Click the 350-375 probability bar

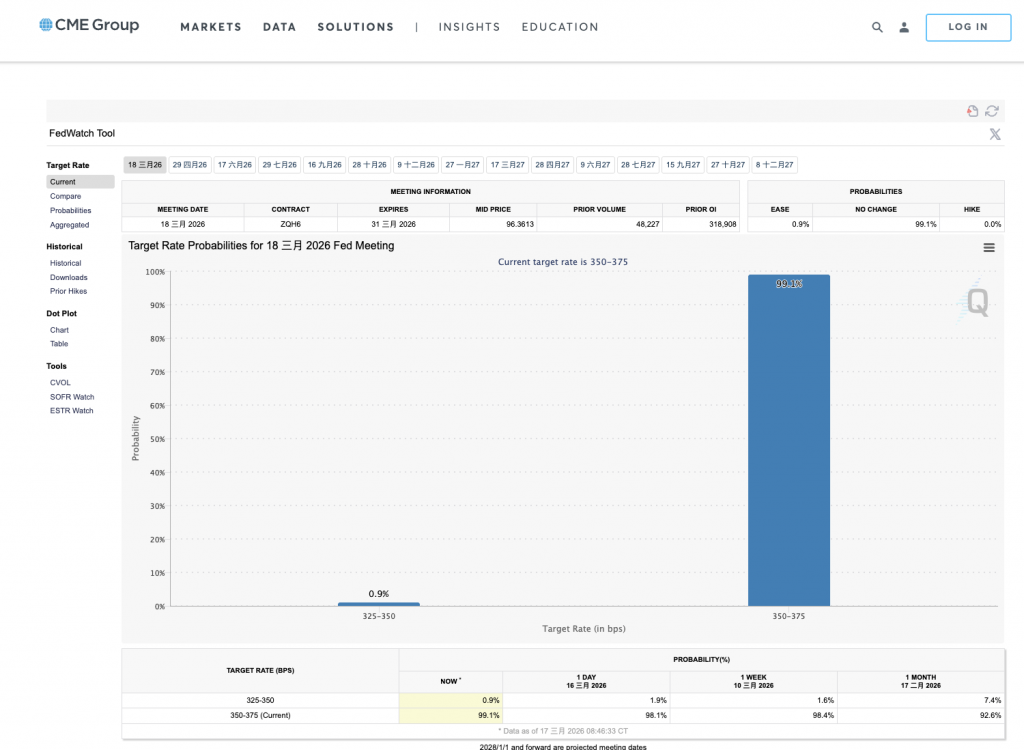[x=789, y=440]
